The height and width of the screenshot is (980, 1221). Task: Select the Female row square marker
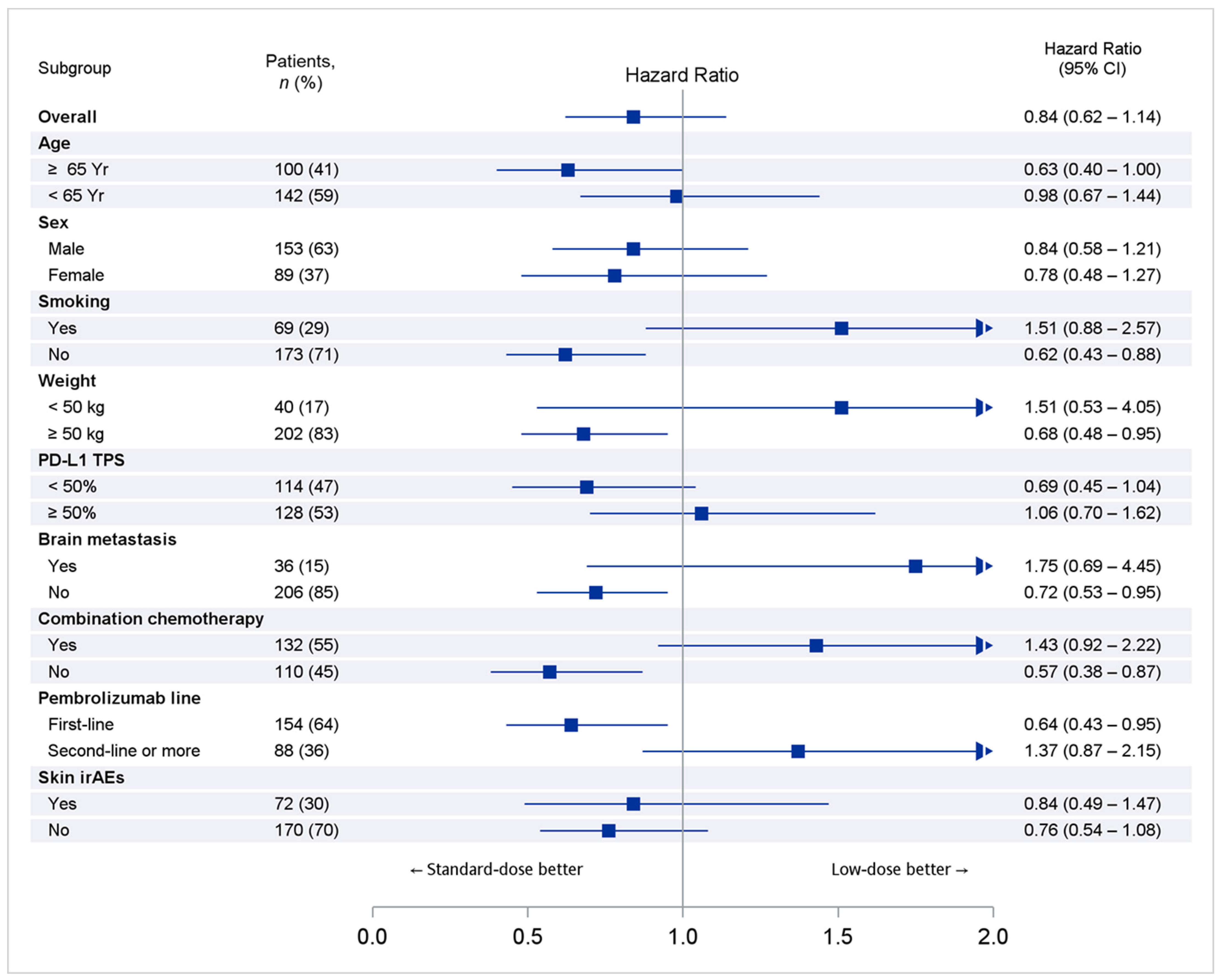614,276
